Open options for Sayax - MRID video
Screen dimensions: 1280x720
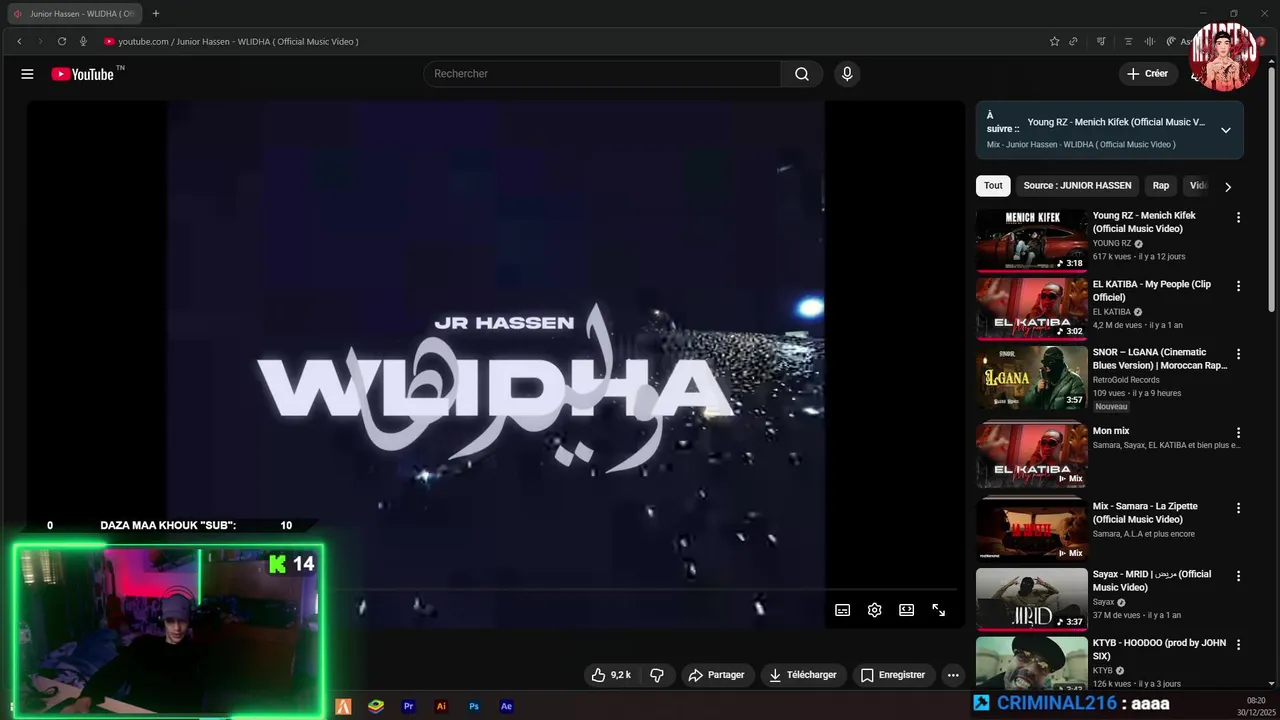coord(1238,576)
